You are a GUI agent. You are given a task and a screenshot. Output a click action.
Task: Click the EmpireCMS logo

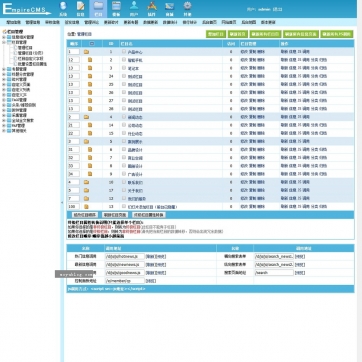coord(27,9)
